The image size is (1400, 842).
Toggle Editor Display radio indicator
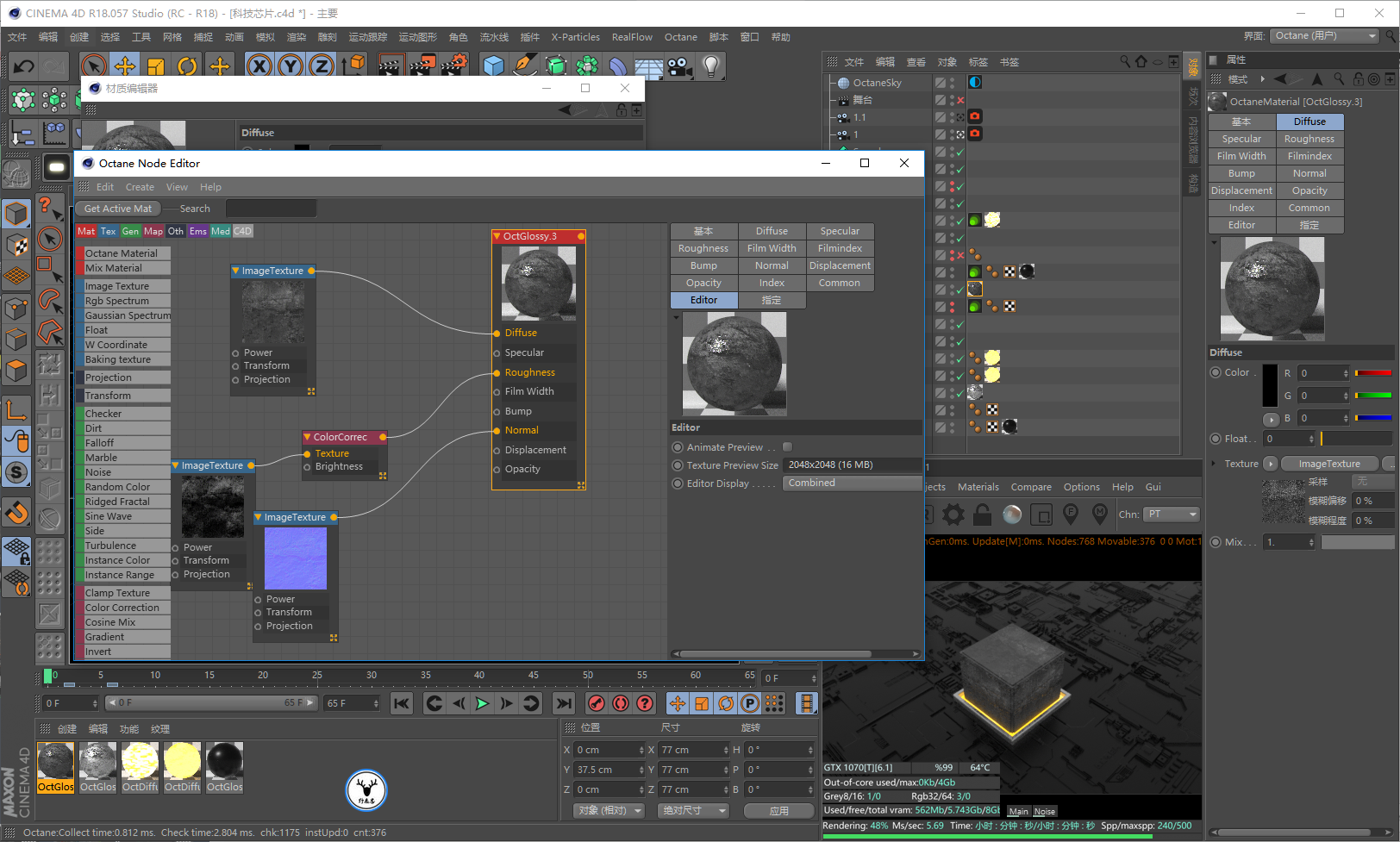pos(678,483)
